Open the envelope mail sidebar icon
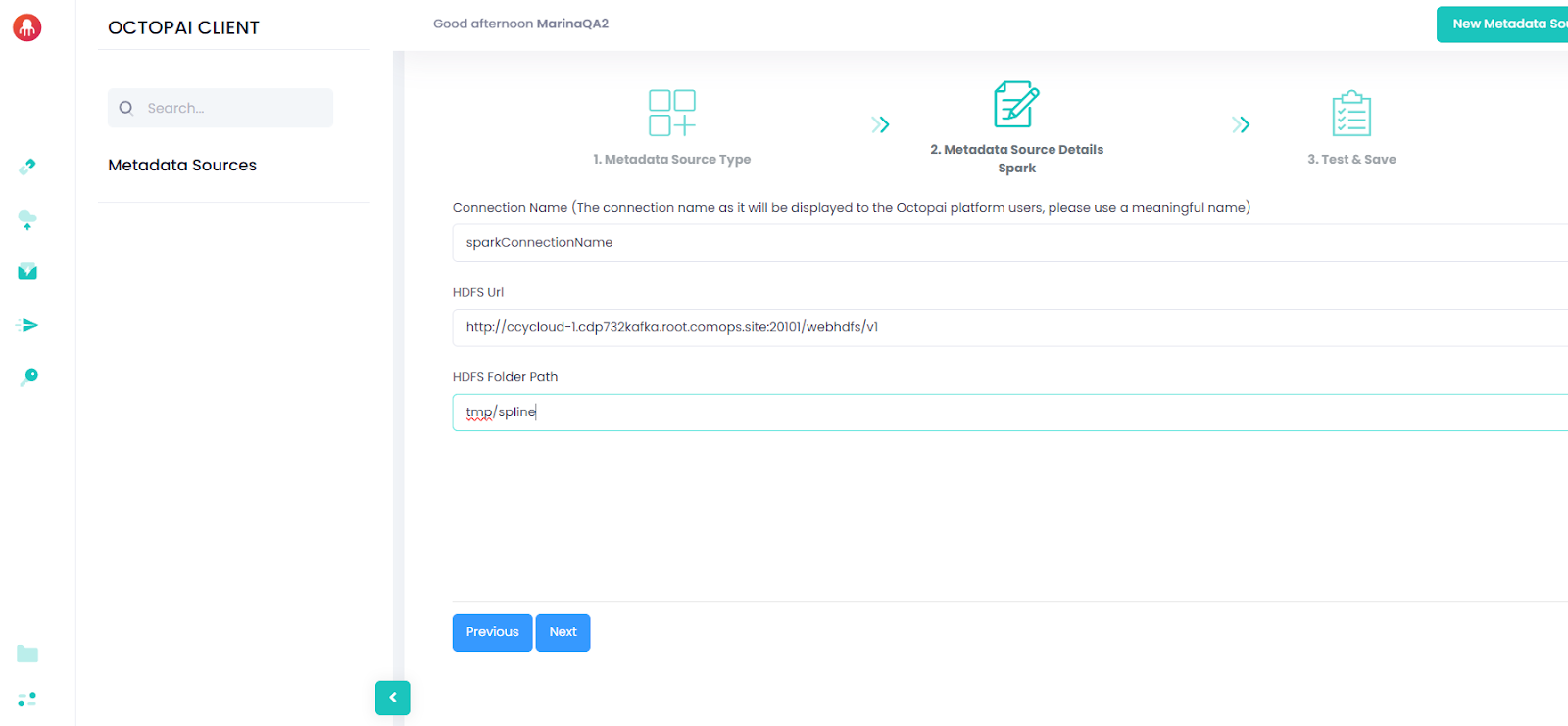The image size is (1568, 726). [27, 271]
